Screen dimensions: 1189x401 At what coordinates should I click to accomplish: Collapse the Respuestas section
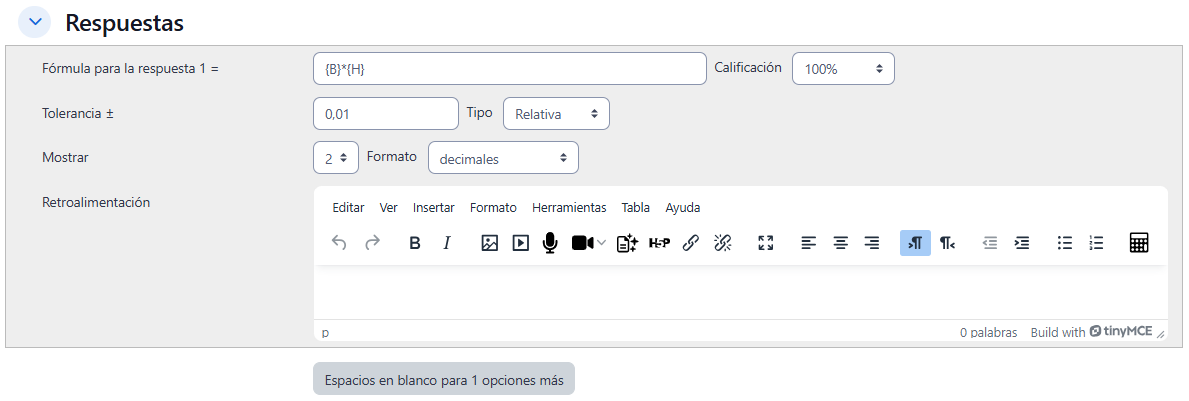tap(35, 21)
